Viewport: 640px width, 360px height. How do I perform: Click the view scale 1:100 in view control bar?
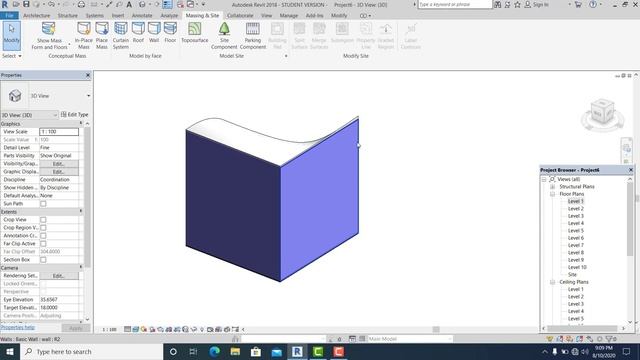(109, 329)
